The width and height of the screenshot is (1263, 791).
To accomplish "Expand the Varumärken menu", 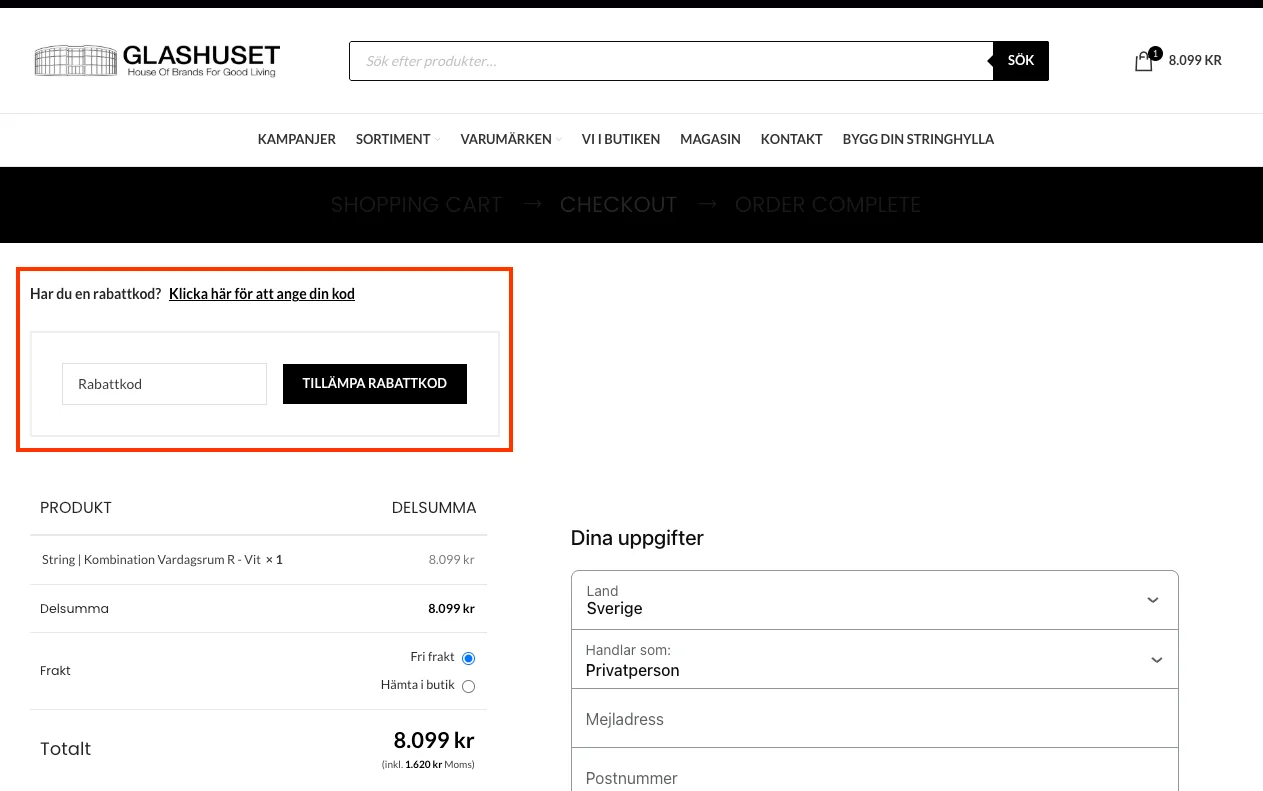I will click(510, 139).
